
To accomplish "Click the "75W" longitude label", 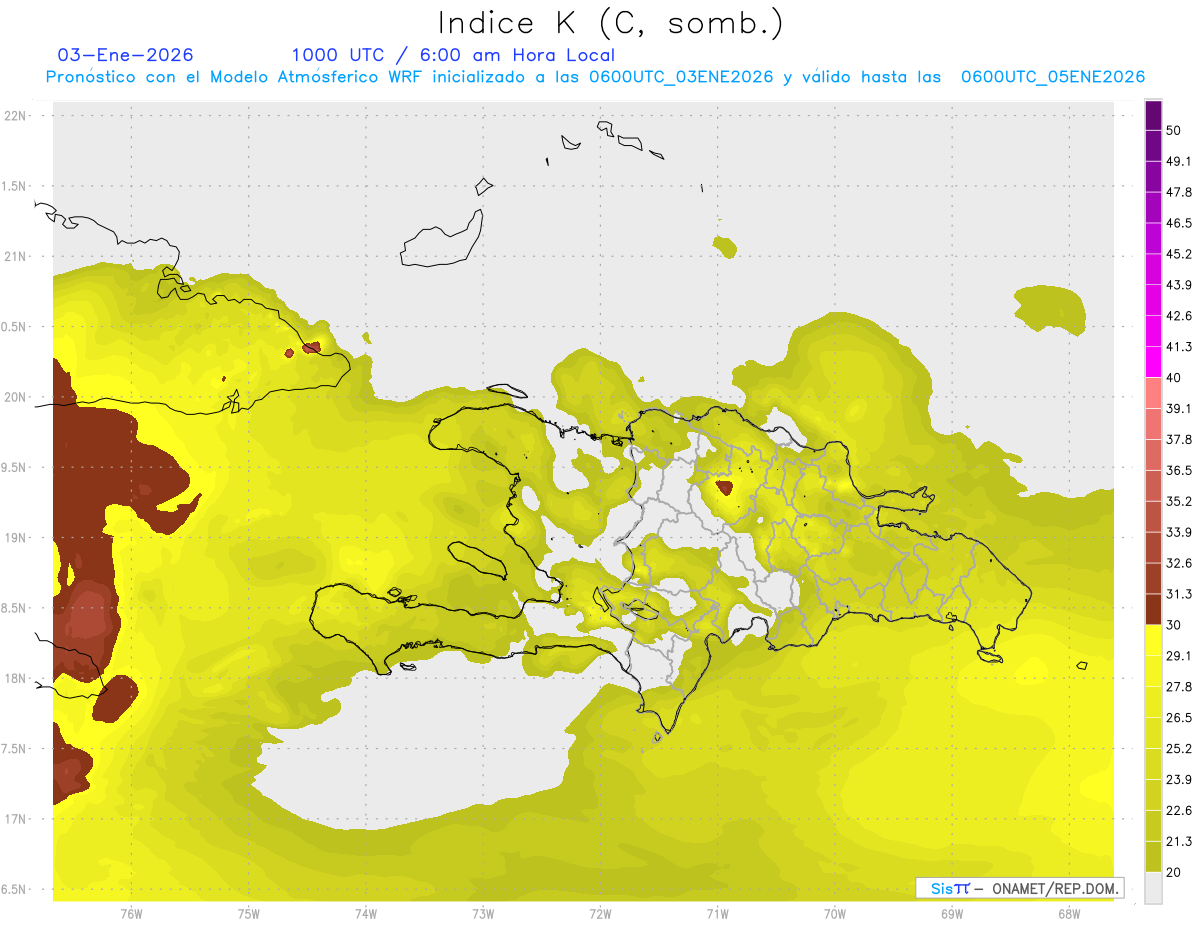I will coord(249,914).
